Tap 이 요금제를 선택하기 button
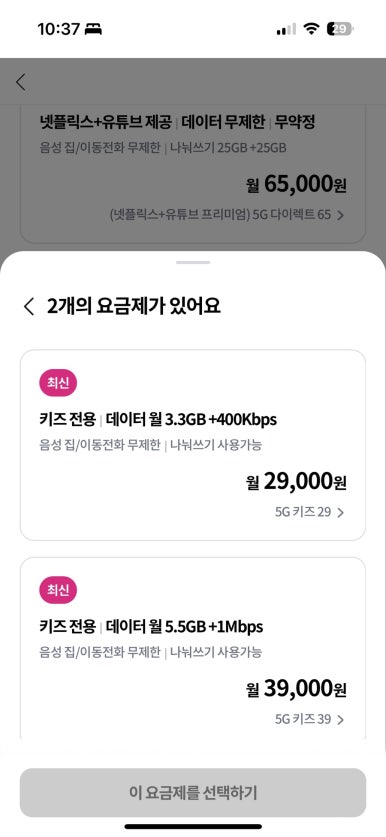Image resolution: width=386 pixels, height=837 pixels. pos(193,793)
